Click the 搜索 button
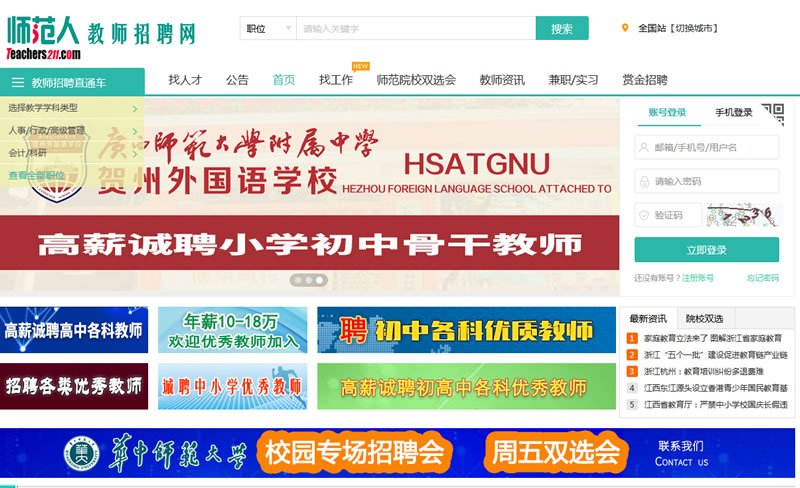800x488 pixels. (562, 29)
